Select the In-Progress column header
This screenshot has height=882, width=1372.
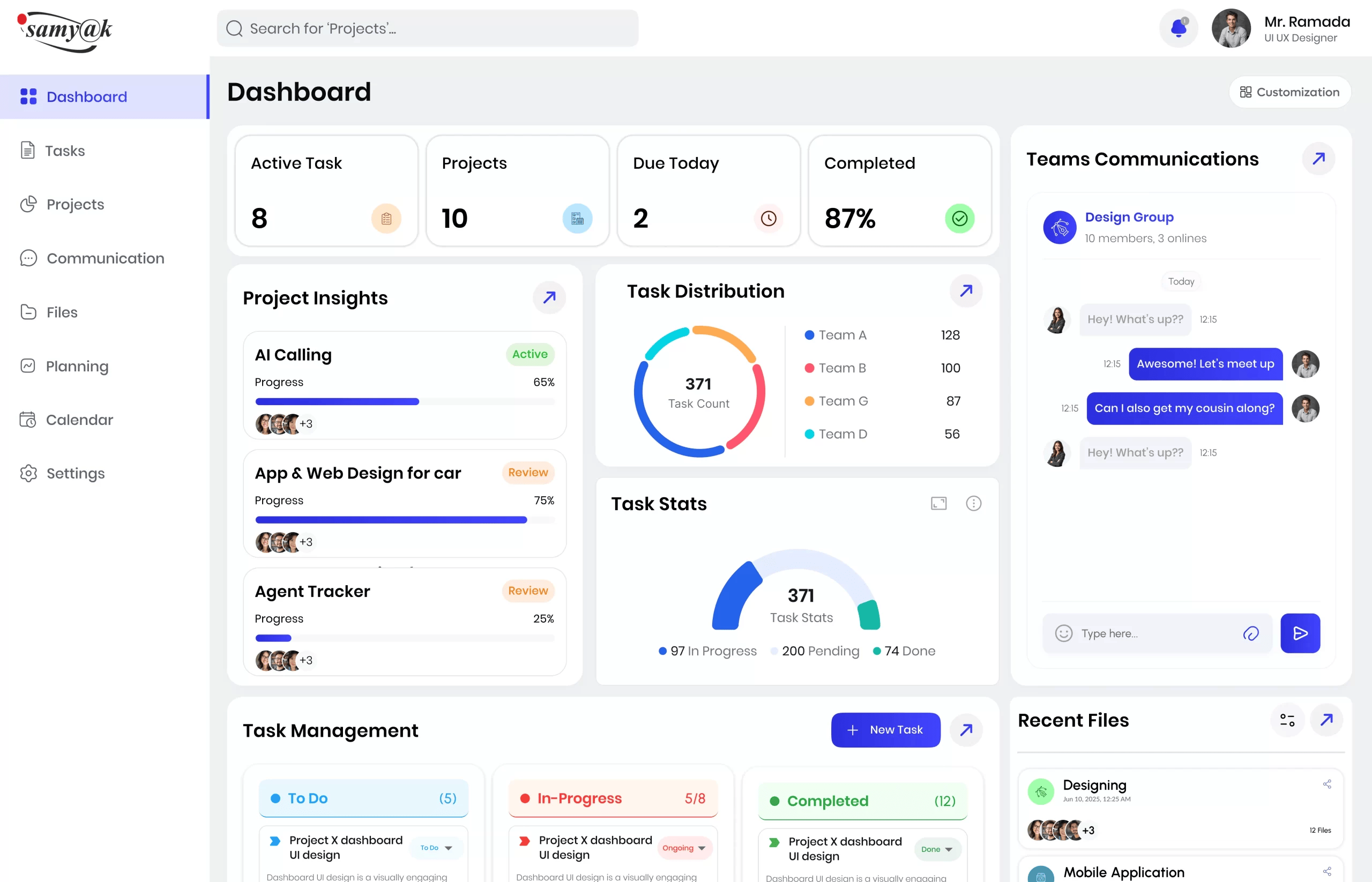coord(613,798)
